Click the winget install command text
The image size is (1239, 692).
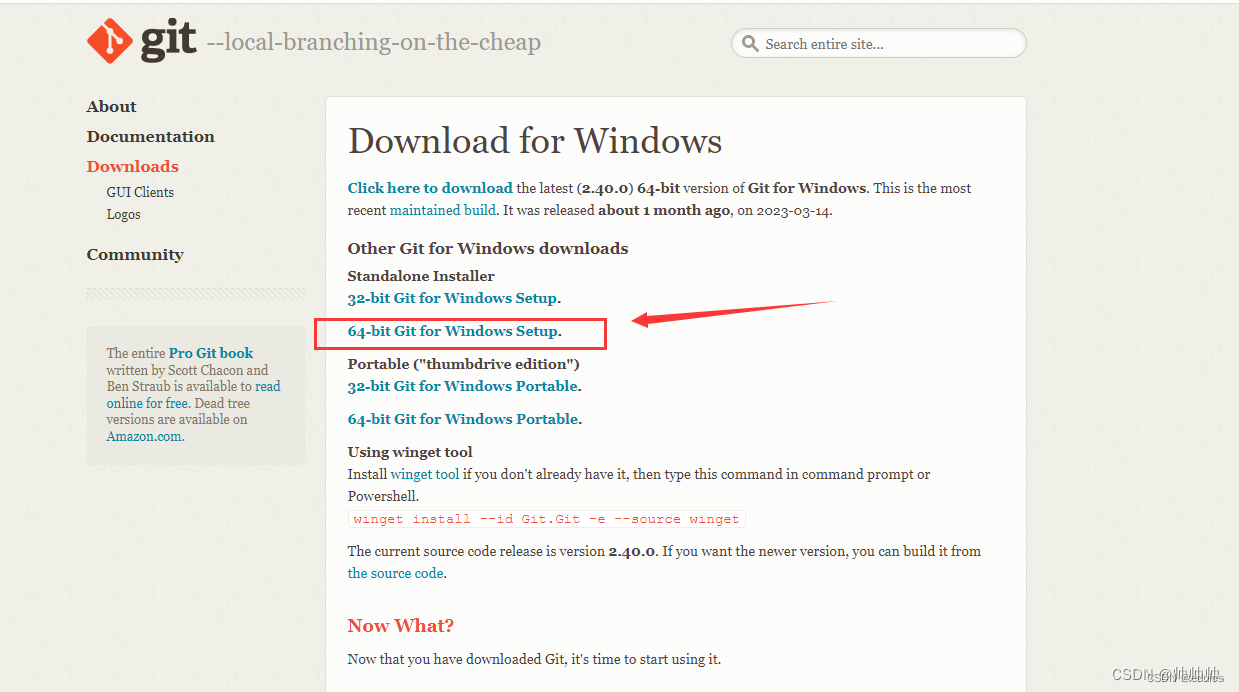point(547,519)
